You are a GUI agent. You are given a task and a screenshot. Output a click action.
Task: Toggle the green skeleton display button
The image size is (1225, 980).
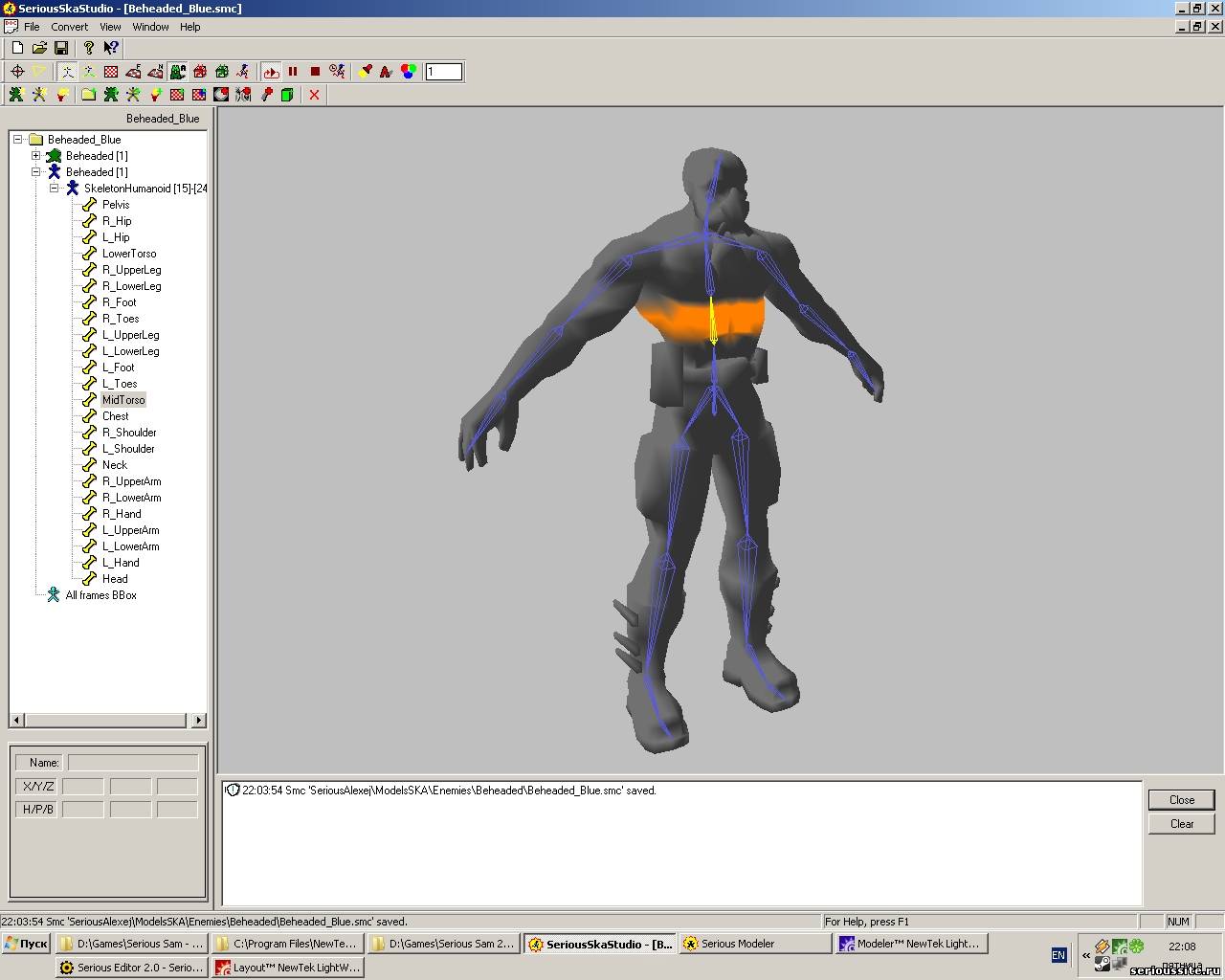(x=89, y=72)
